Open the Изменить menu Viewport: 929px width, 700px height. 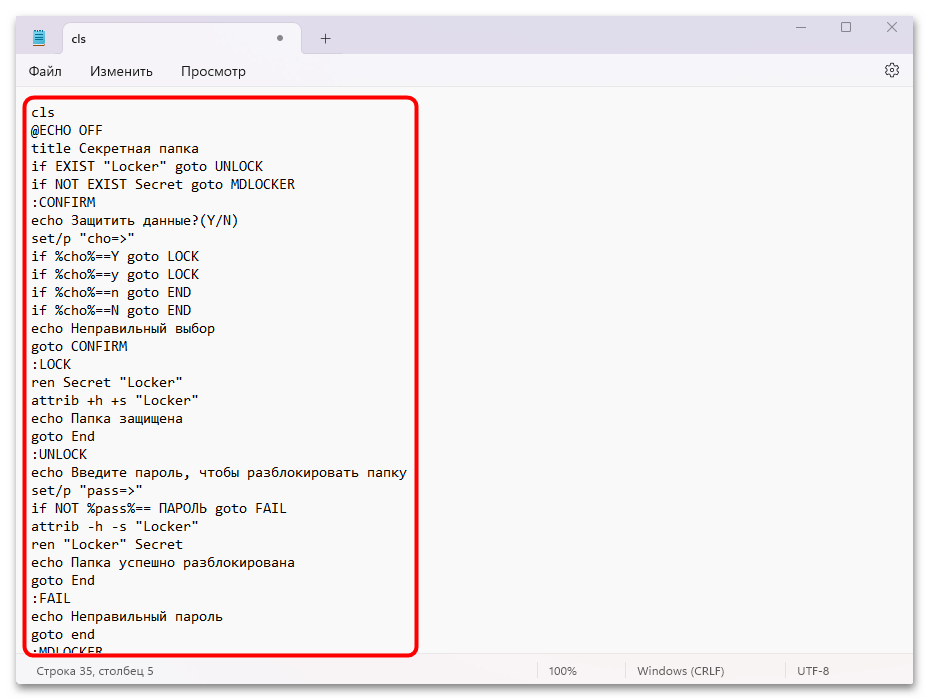[121, 71]
